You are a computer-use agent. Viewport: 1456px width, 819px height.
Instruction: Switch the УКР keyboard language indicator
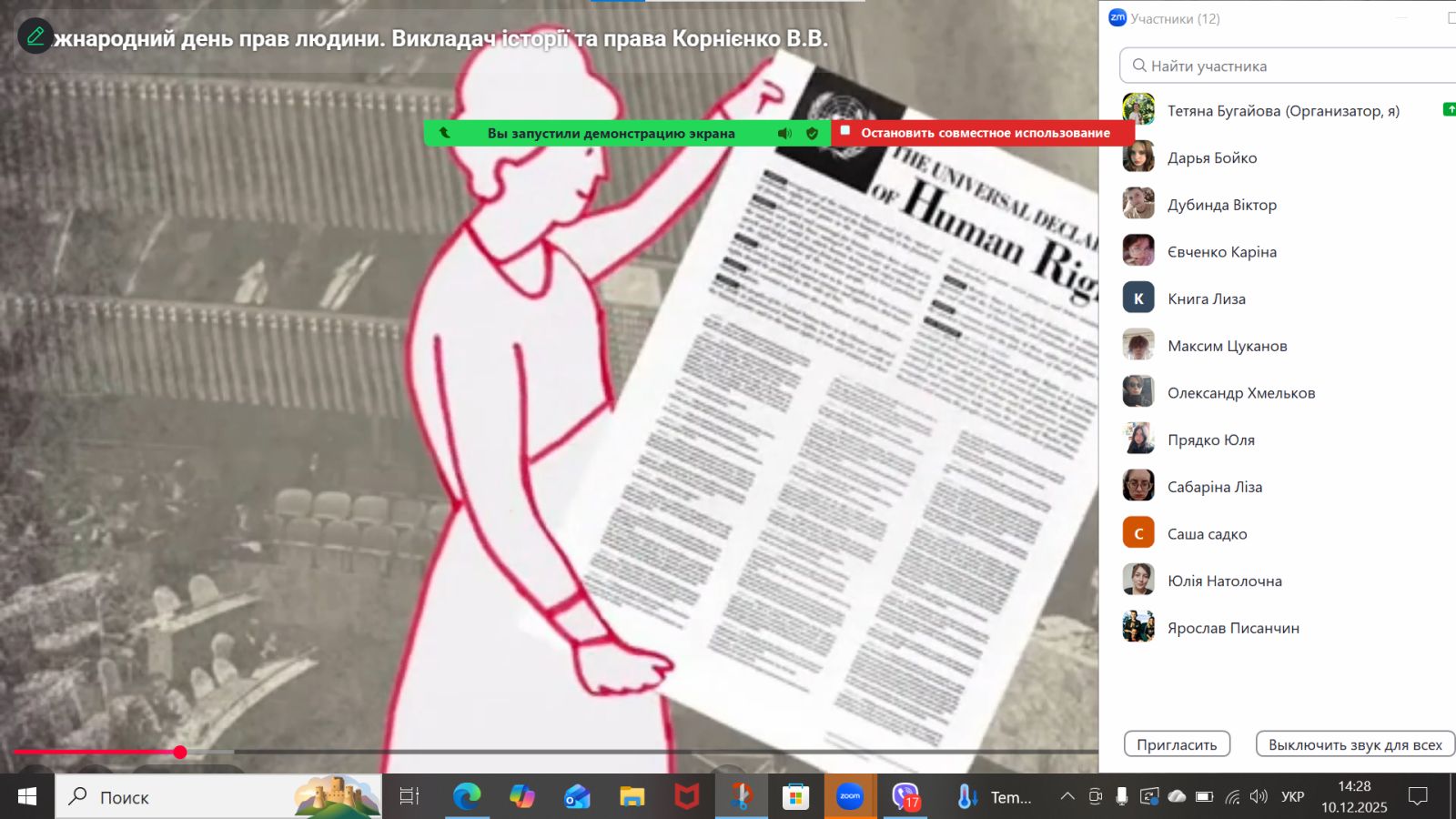pyautogui.click(x=1292, y=797)
